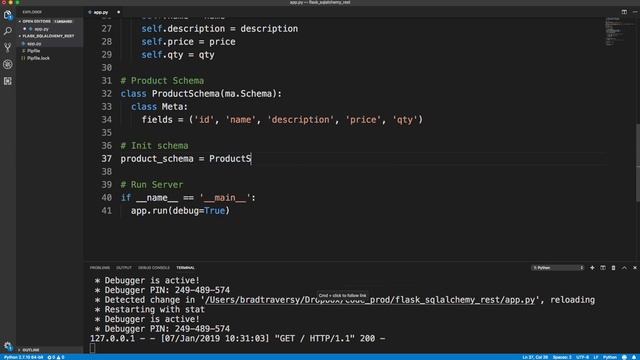Screen dimensions: 640x360
Task: Open errors and warnings count in status bar
Action: point(56,357)
